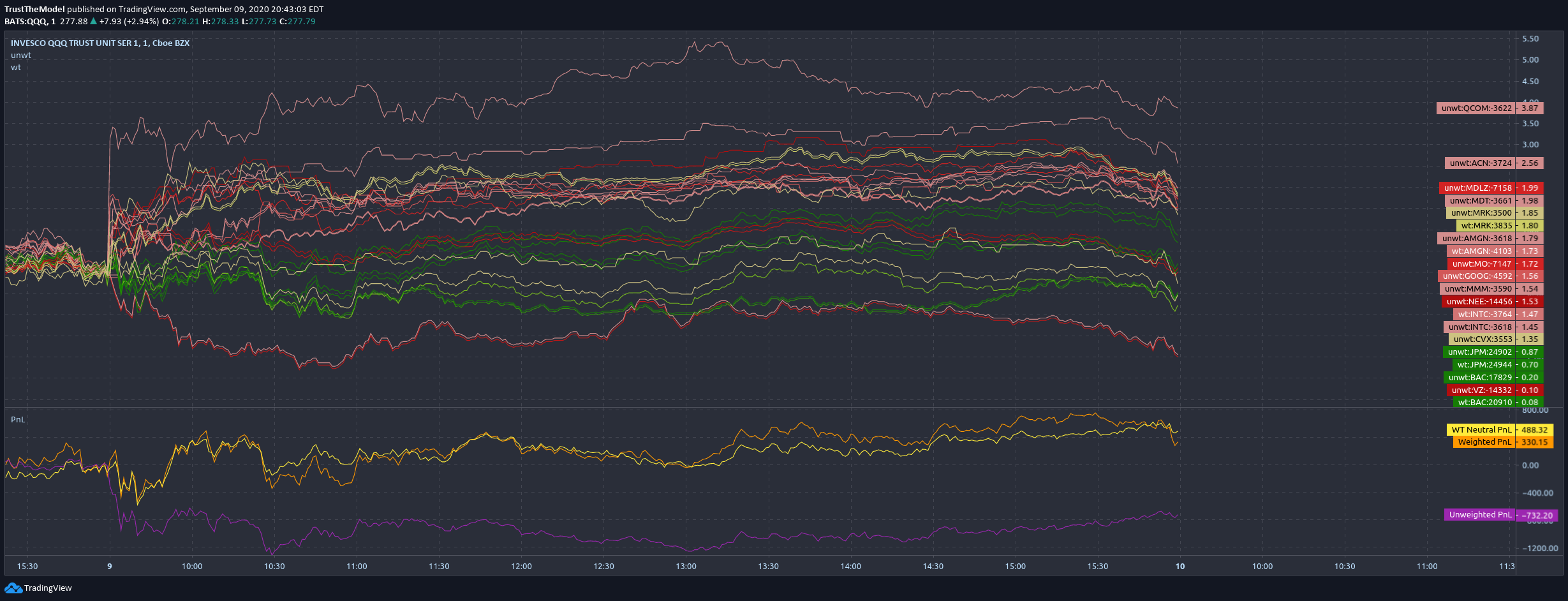Select the wt:JPM:24944 series label
The image size is (1568, 601).
[1484, 365]
